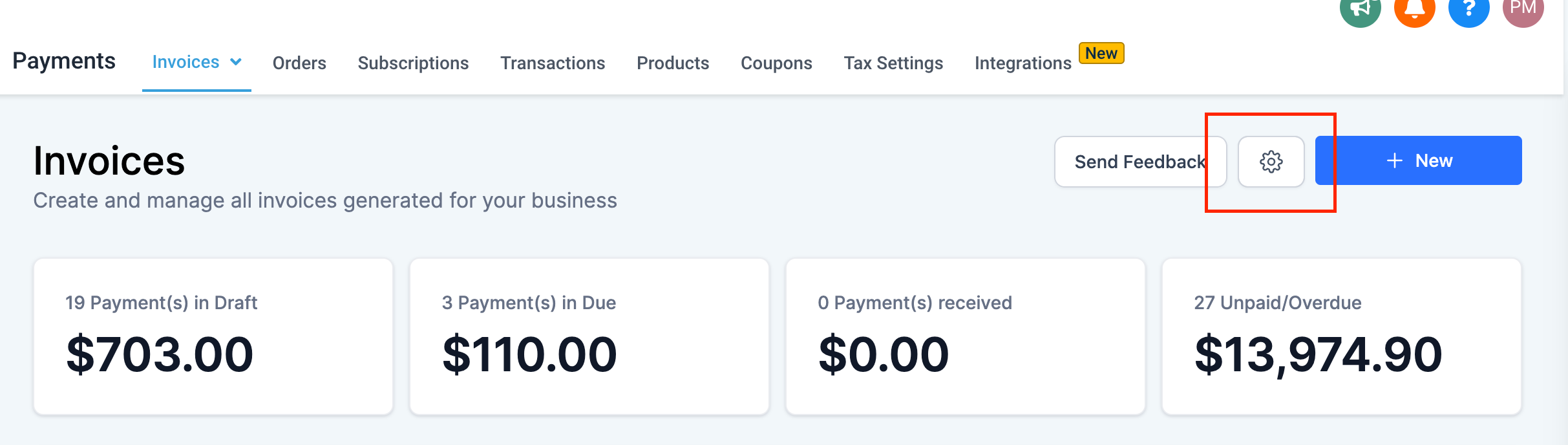Click the Send Feedback button

click(x=1140, y=162)
